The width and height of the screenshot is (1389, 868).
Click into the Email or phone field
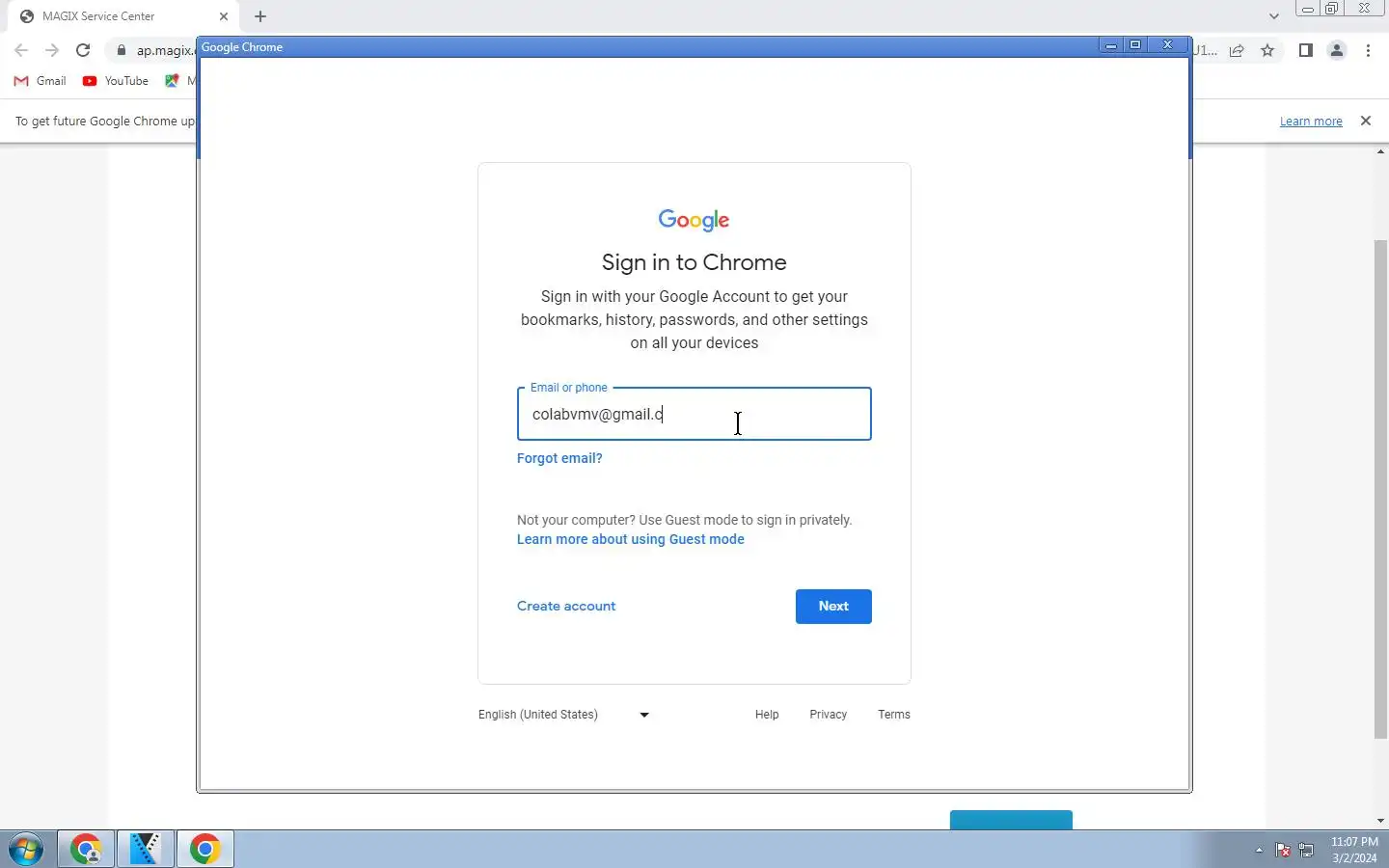(694, 414)
